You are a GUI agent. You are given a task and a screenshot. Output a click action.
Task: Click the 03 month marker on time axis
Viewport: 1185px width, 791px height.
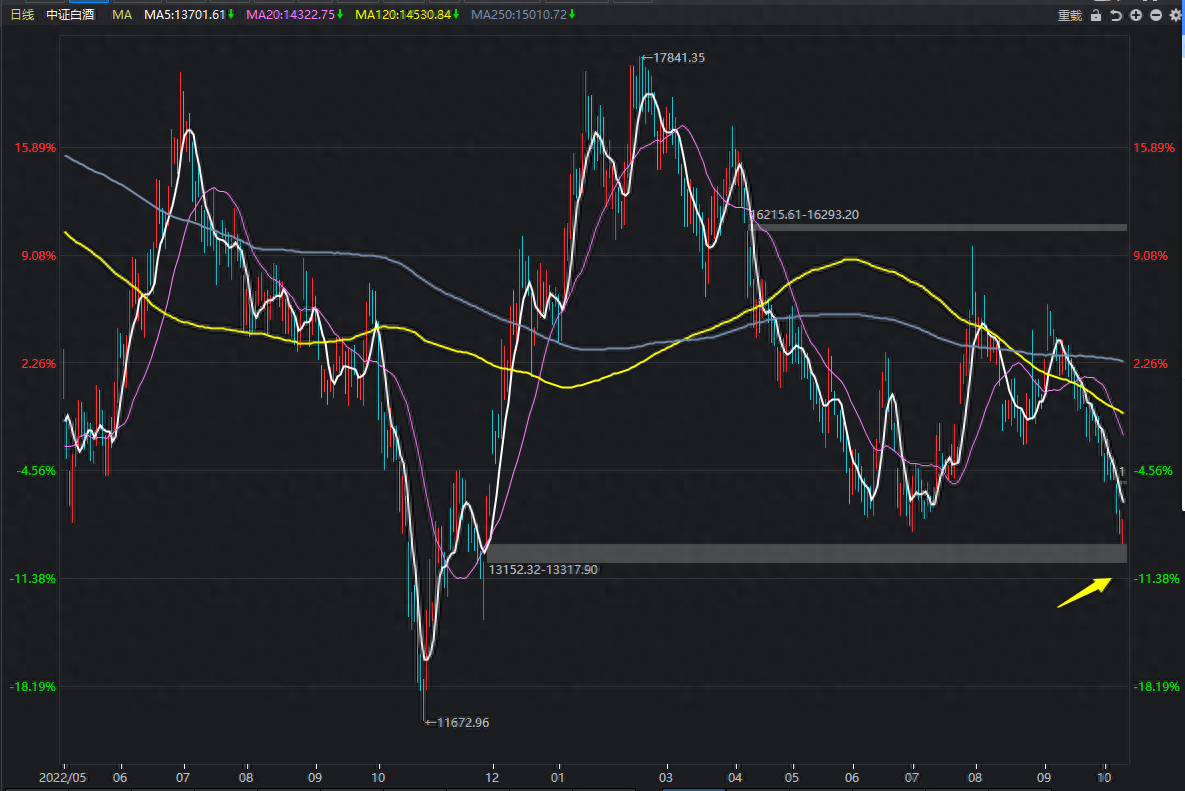(665, 777)
